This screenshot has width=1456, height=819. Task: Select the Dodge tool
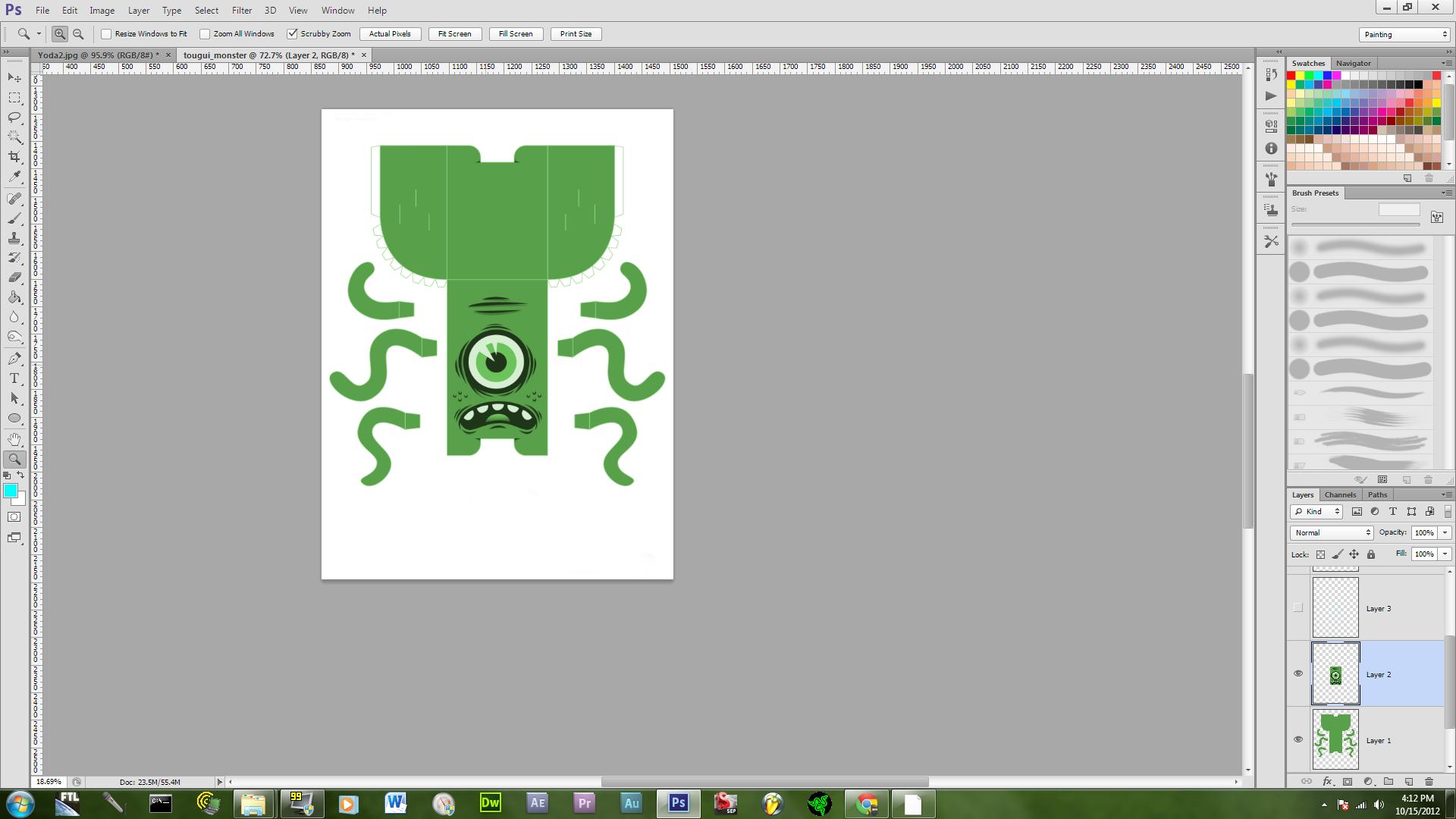[x=14, y=337]
